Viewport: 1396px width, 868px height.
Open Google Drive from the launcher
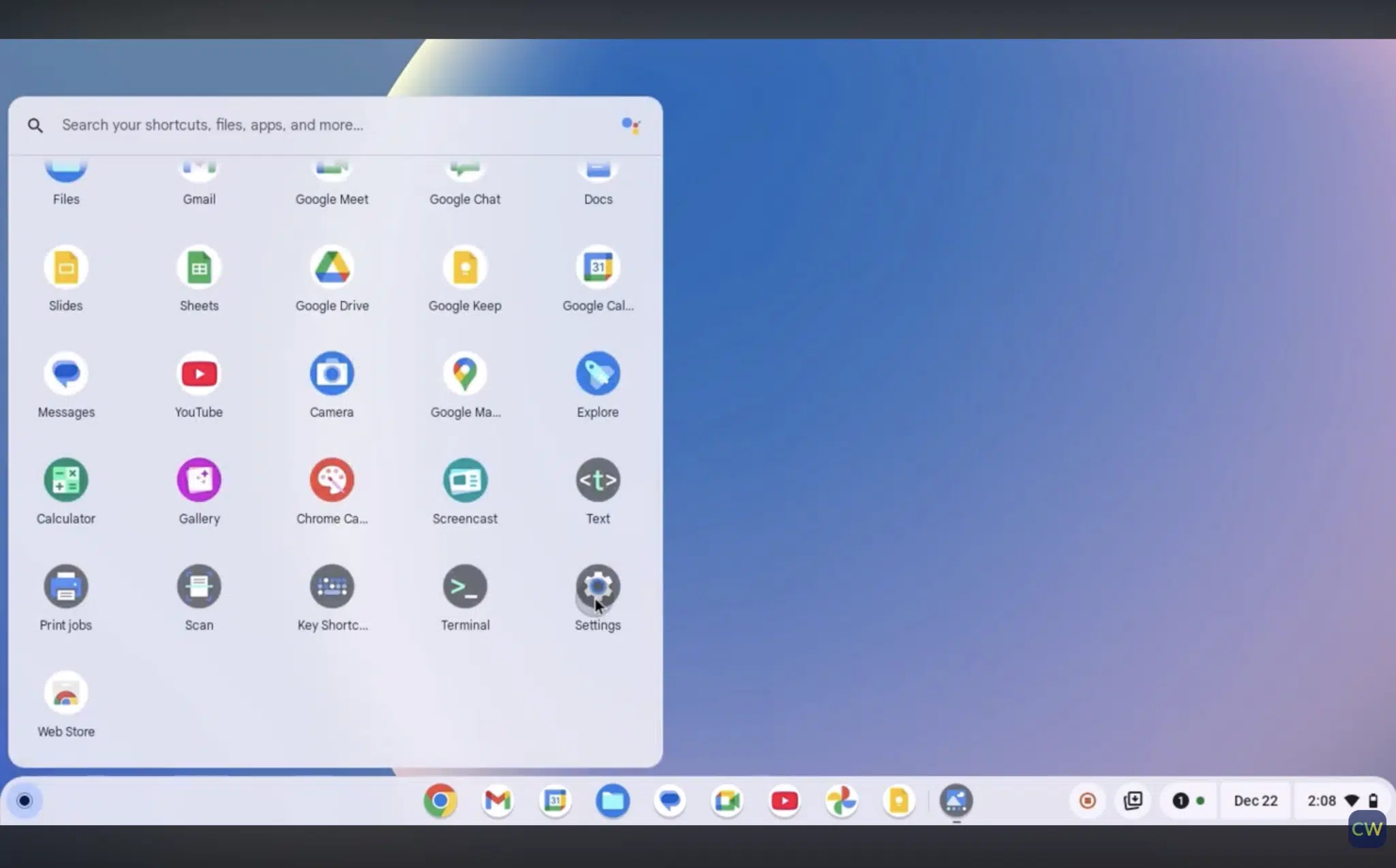332,278
